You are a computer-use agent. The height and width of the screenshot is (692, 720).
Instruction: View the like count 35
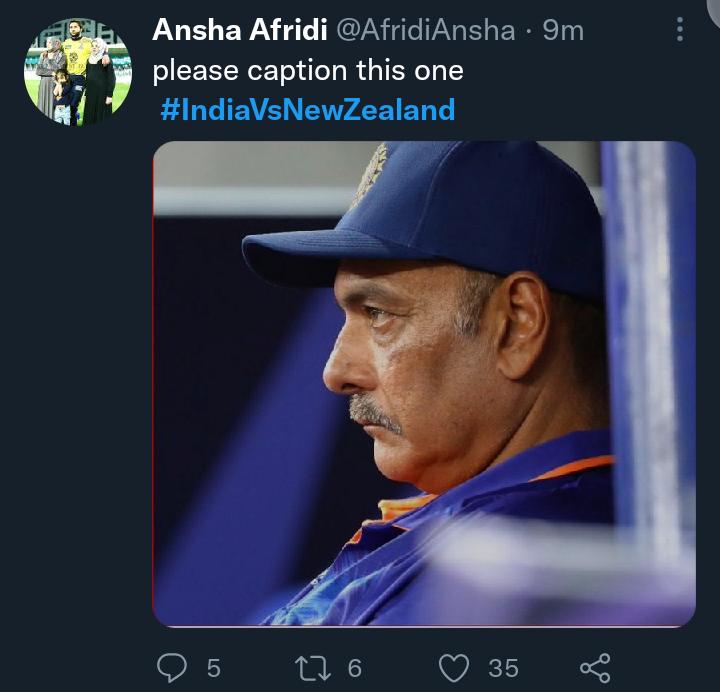(503, 668)
